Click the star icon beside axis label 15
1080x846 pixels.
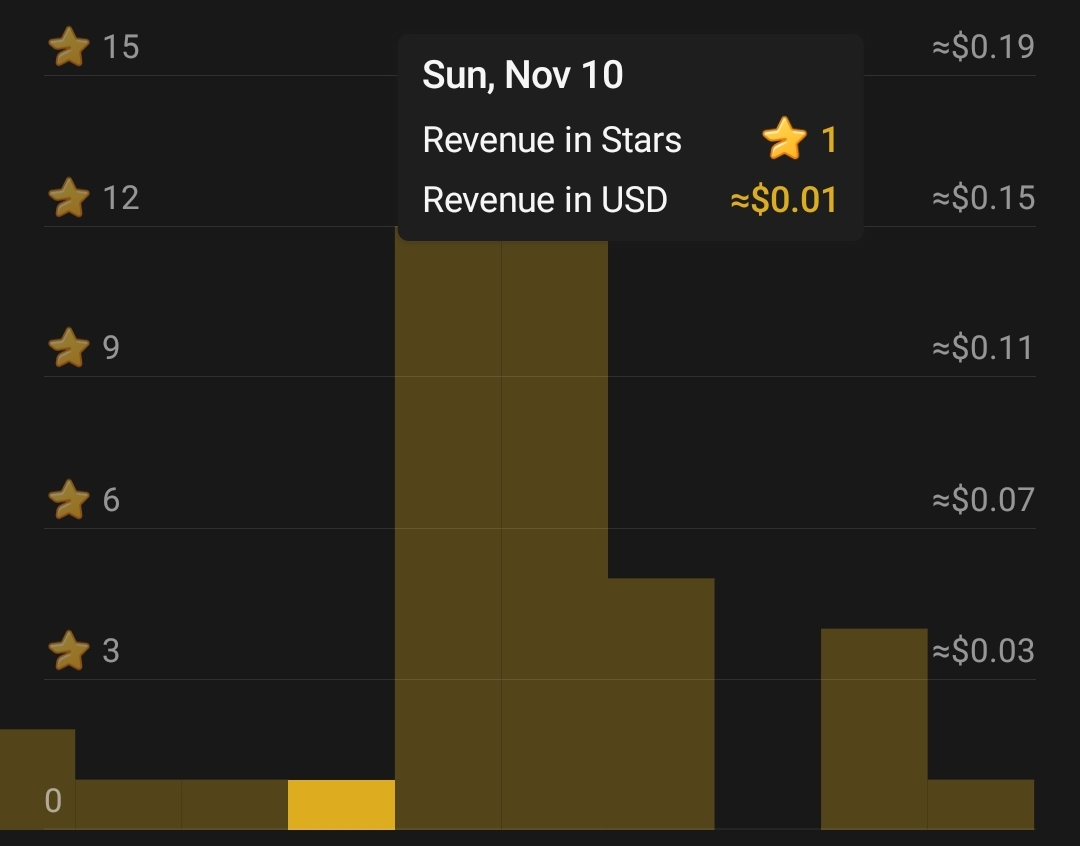coord(68,47)
